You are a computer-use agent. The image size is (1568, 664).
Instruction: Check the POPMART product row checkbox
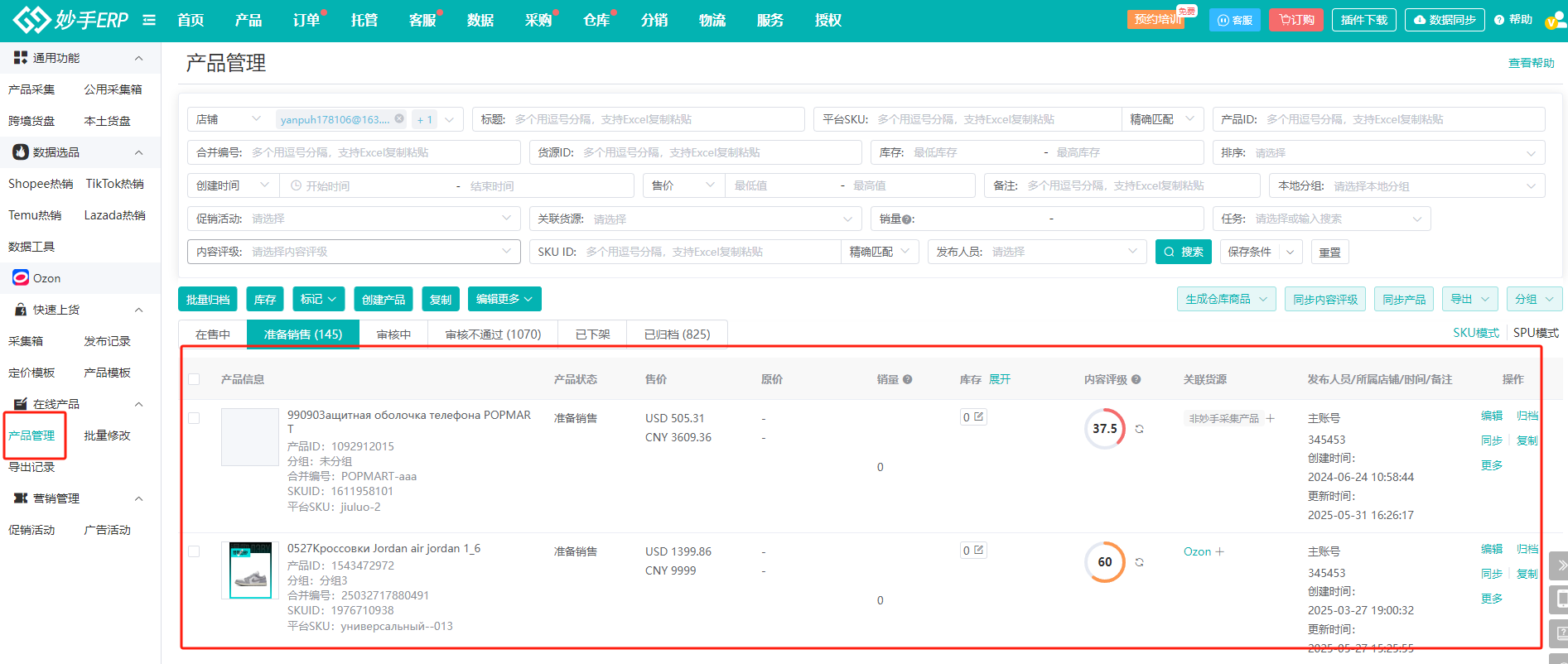click(194, 418)
